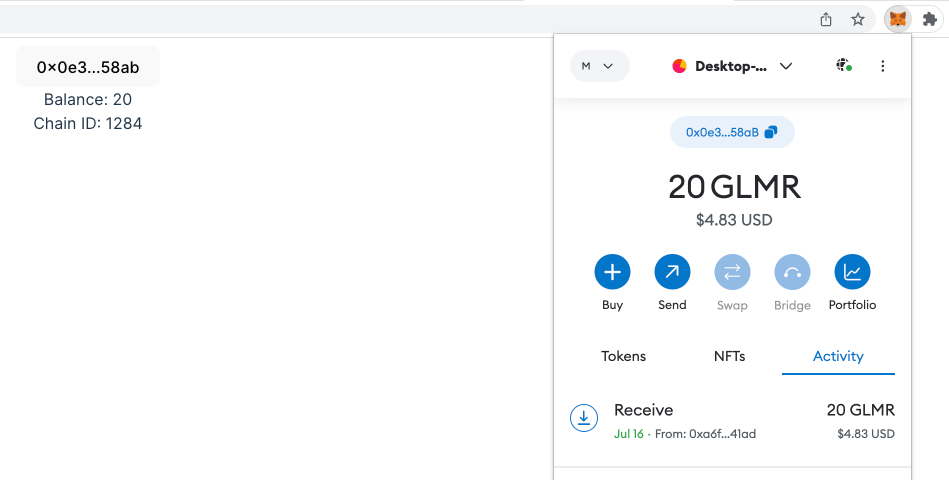Open the MetaMask fox extension icon
Image resolution: width=949 pixels, height=480 pixels.
(x=898, y=19)
